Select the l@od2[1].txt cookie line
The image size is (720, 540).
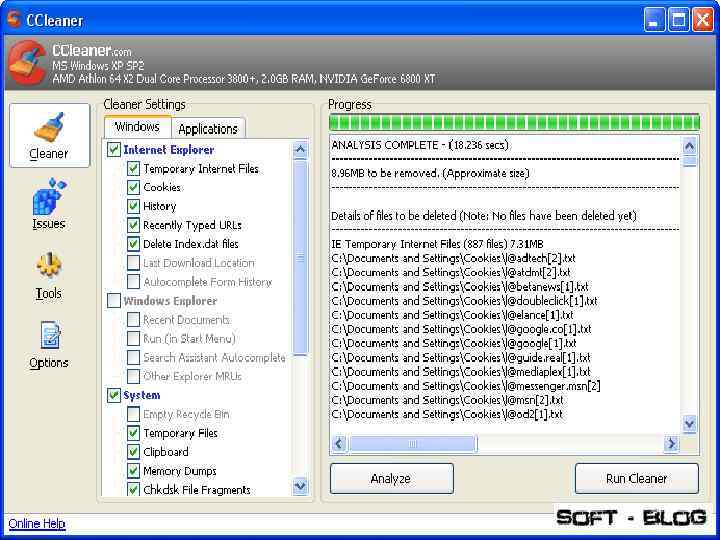[447, 415]
